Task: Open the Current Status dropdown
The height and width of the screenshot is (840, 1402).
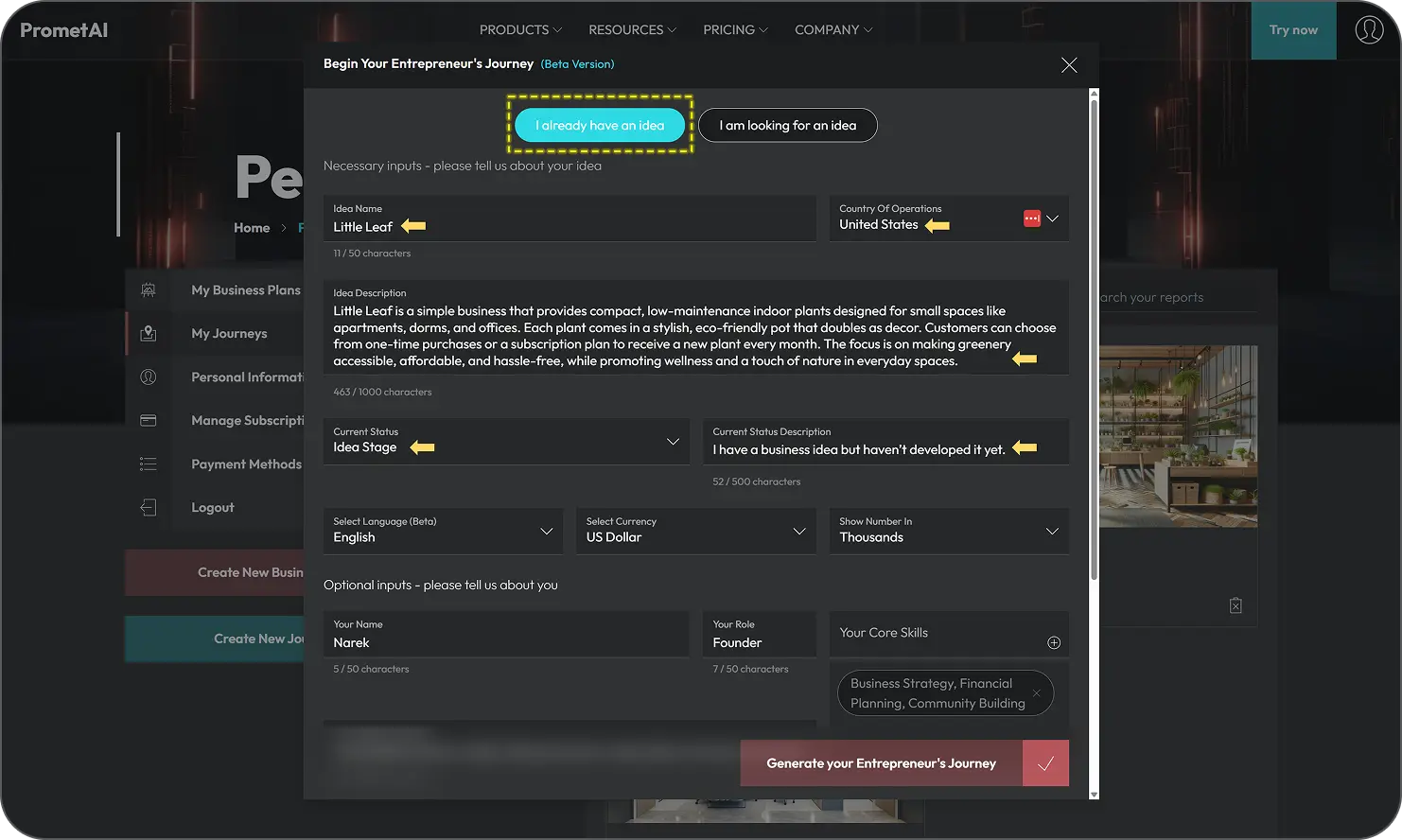Action: [672, 442]
